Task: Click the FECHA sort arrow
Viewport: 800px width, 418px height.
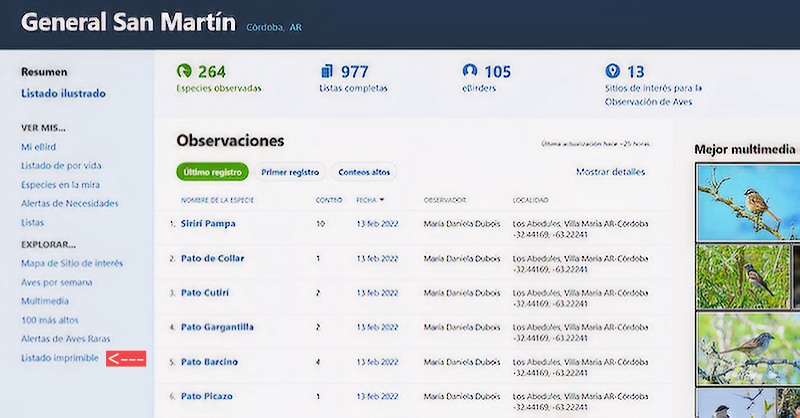Action: [x=381, y=200]
